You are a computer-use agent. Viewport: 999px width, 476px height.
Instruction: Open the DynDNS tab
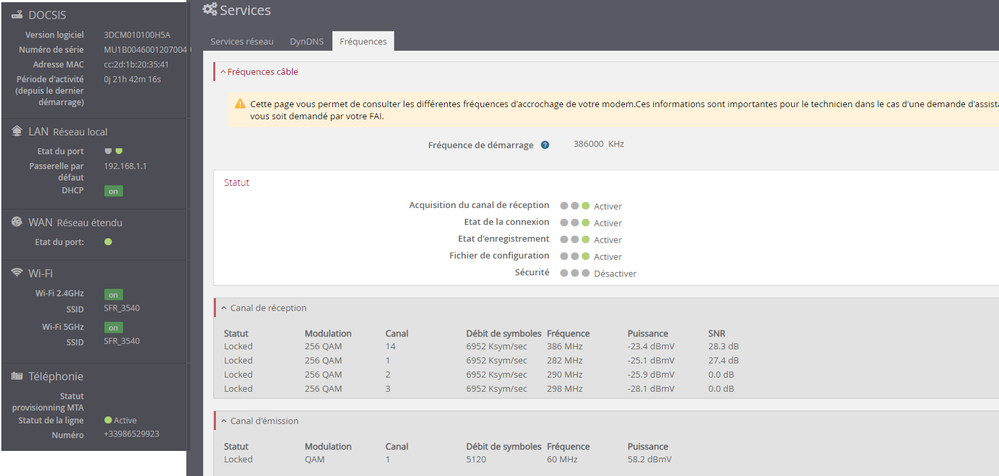pyautogui.click(x=305, y=41)
